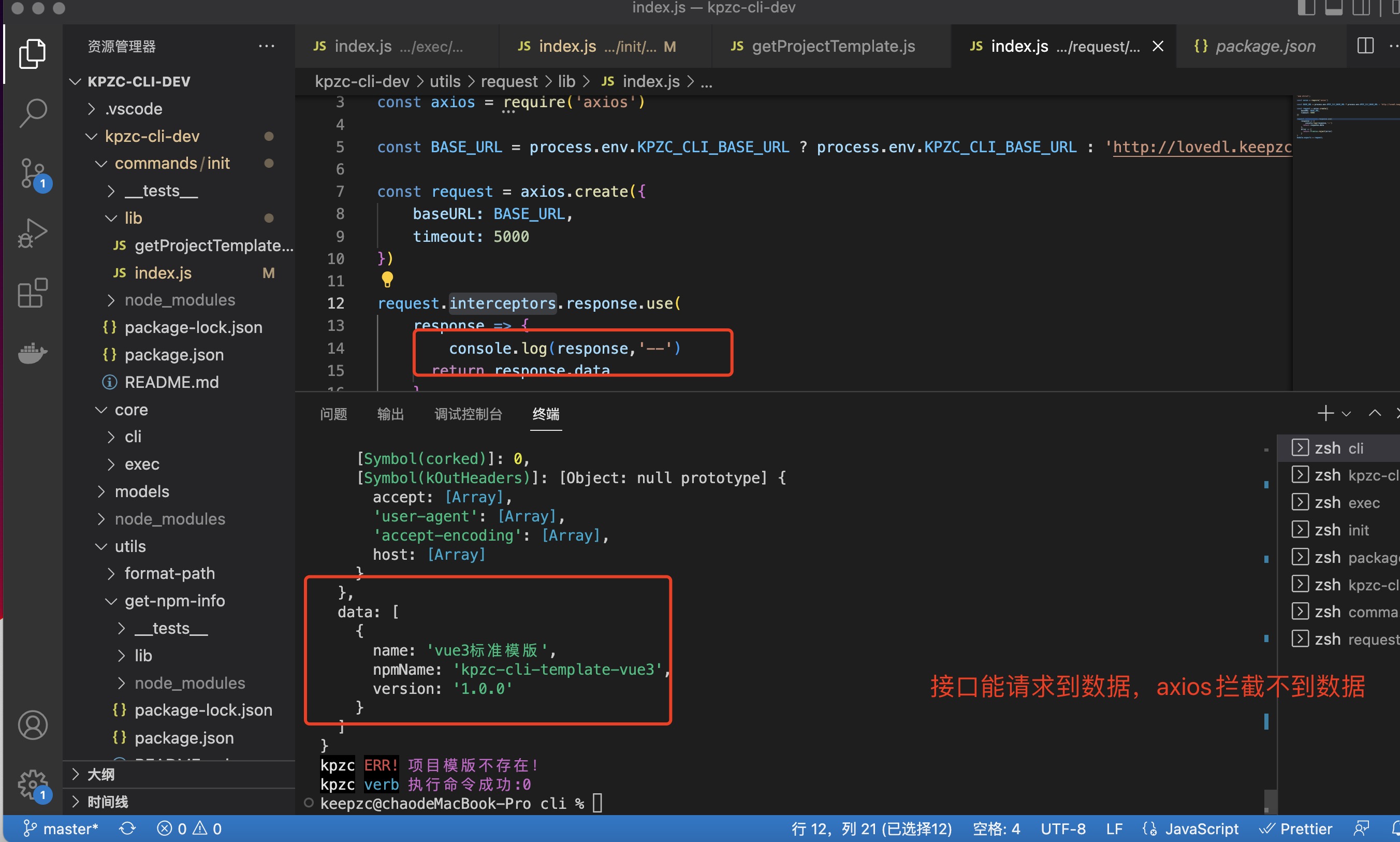The width and height of the screenshot is (1400, 842).
Task: Click Prettier status bar item
Action: (1295, 829)
